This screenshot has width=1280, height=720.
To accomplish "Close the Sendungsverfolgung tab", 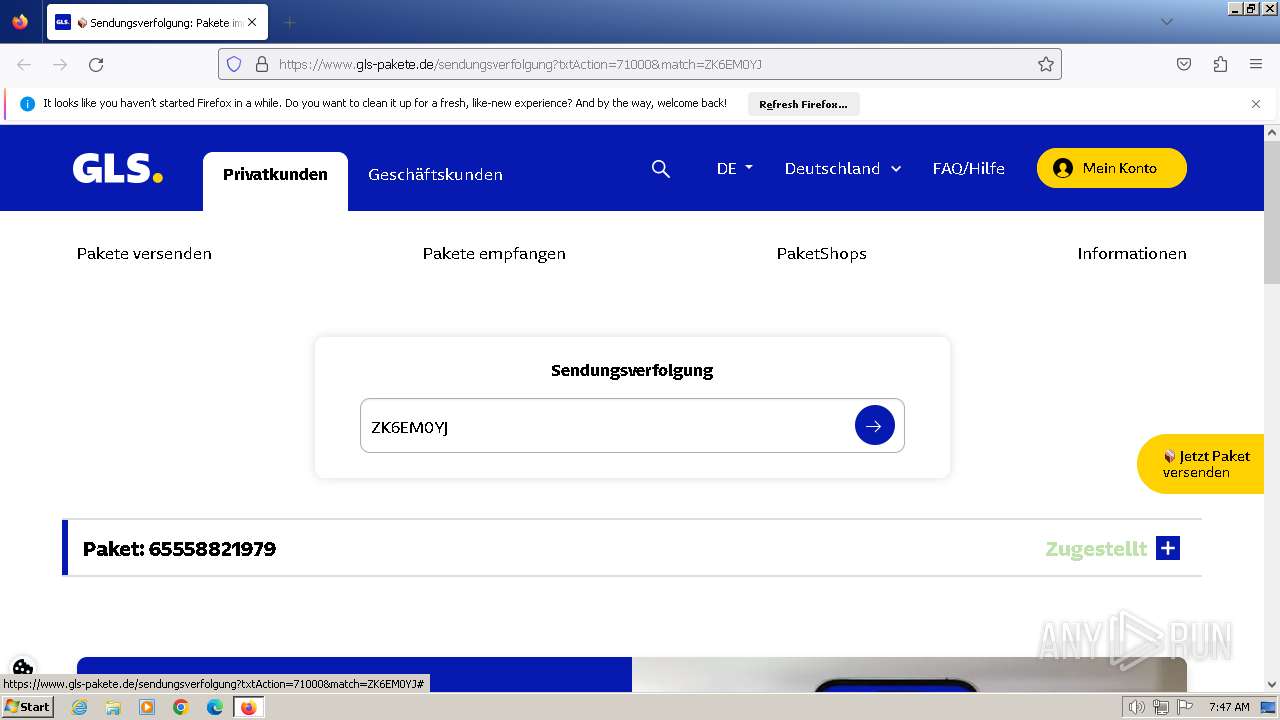I will click(x=252, y=22).
